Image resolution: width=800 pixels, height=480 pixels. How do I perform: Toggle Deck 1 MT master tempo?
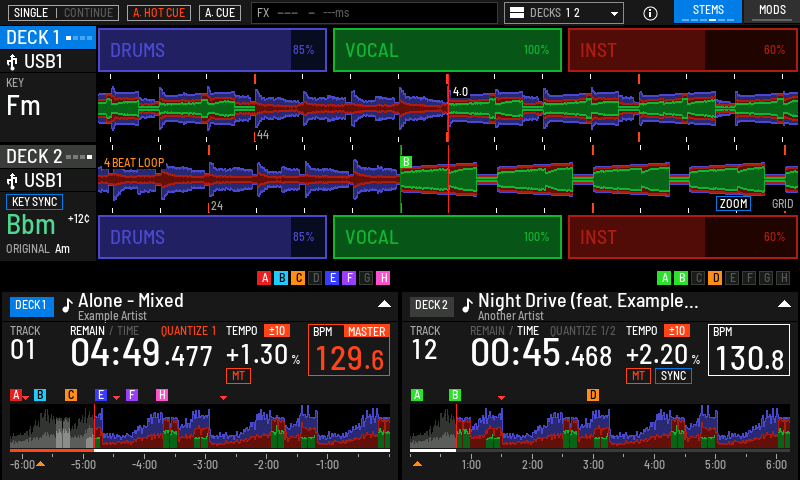(238, 376)
